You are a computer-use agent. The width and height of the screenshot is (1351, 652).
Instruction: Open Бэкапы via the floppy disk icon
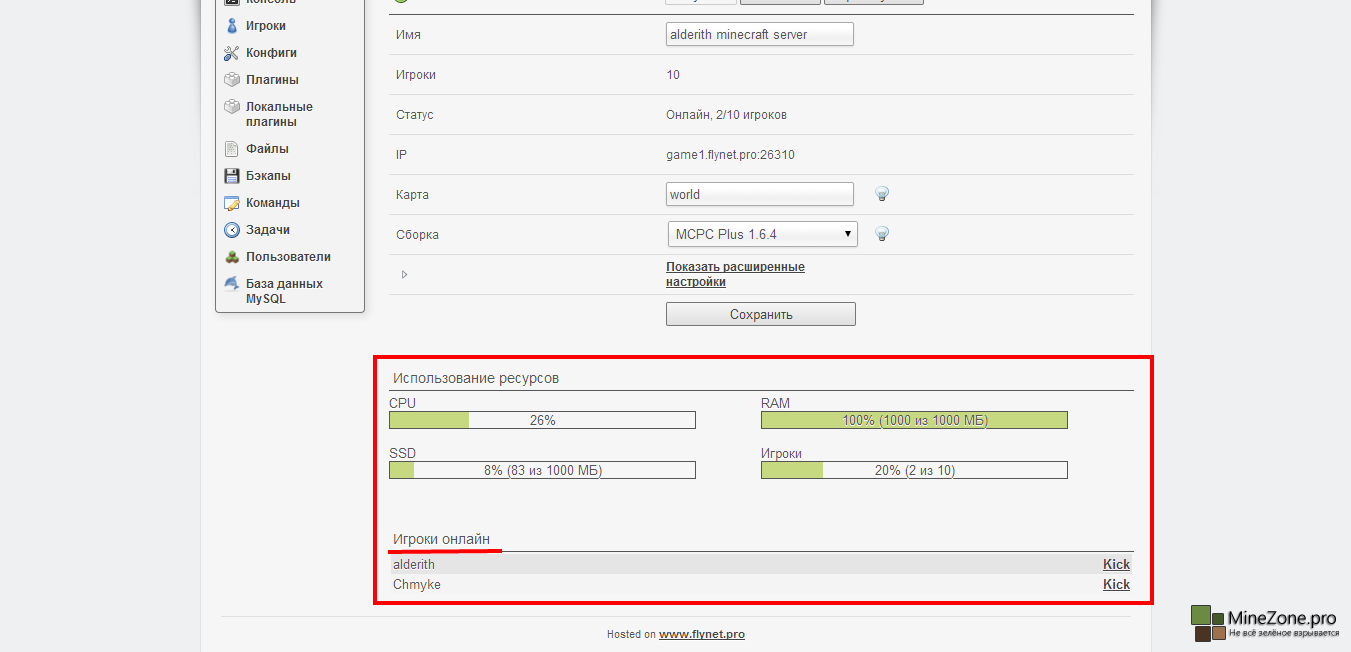pyautogui.click(x=231, y=176)
